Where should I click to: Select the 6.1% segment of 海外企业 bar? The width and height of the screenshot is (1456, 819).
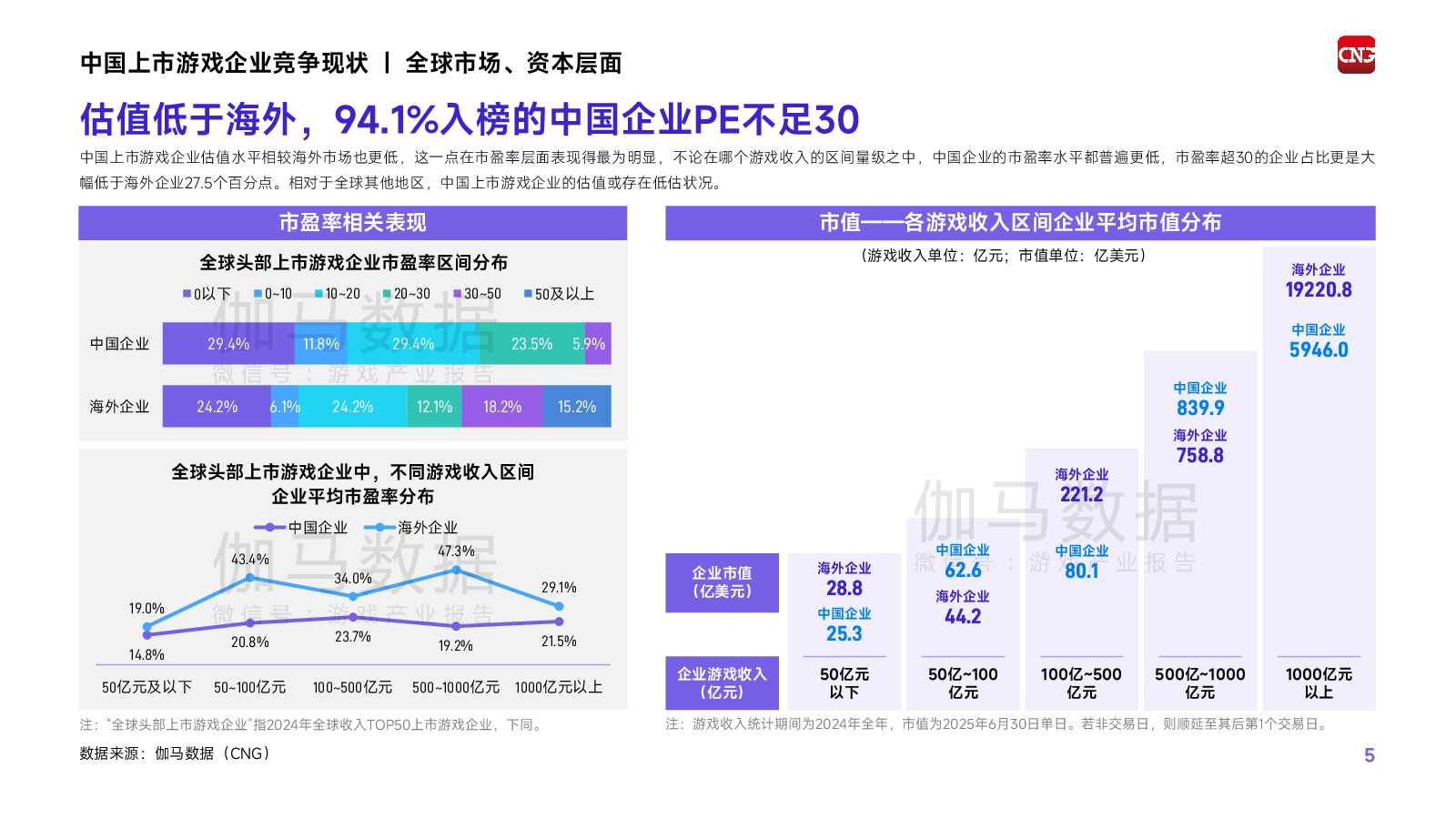pyautogui.click(x=285, y=407)
